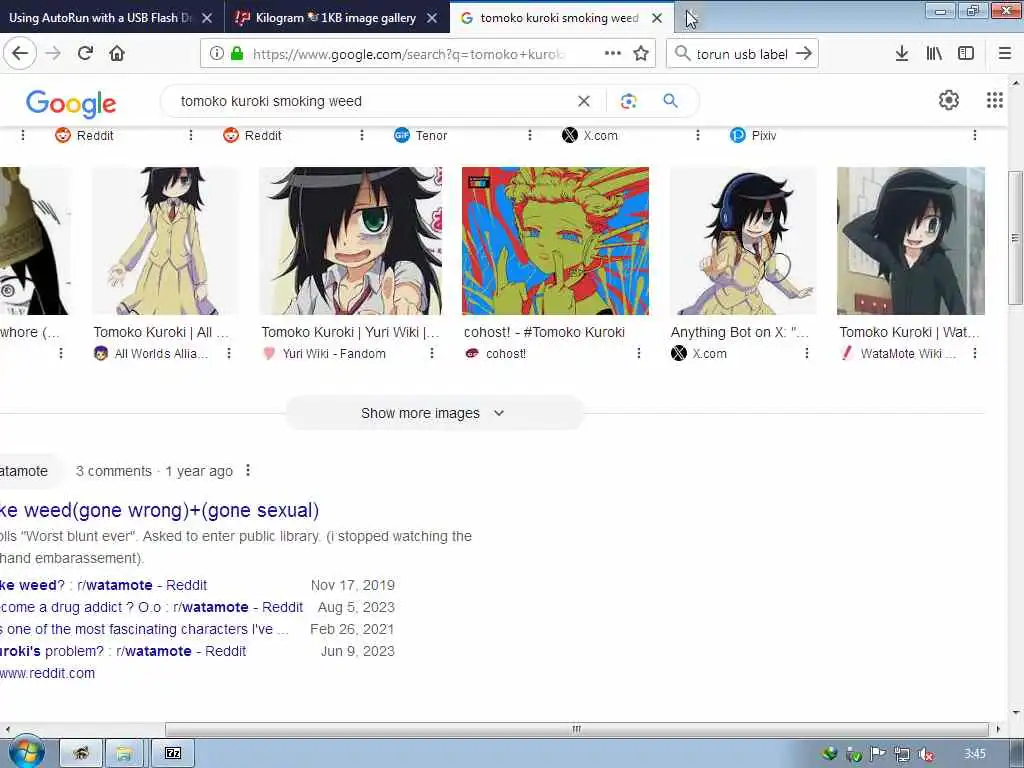Open the browser home page

point(117,54)
